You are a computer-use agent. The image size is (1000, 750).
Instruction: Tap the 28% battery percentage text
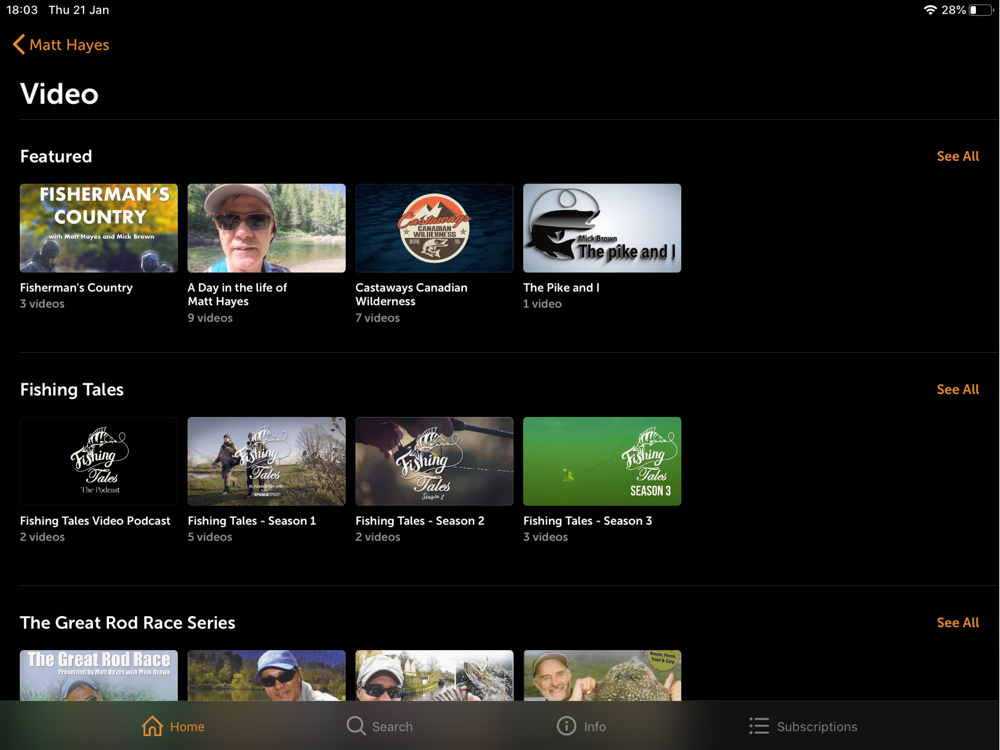tap(953, 10)
